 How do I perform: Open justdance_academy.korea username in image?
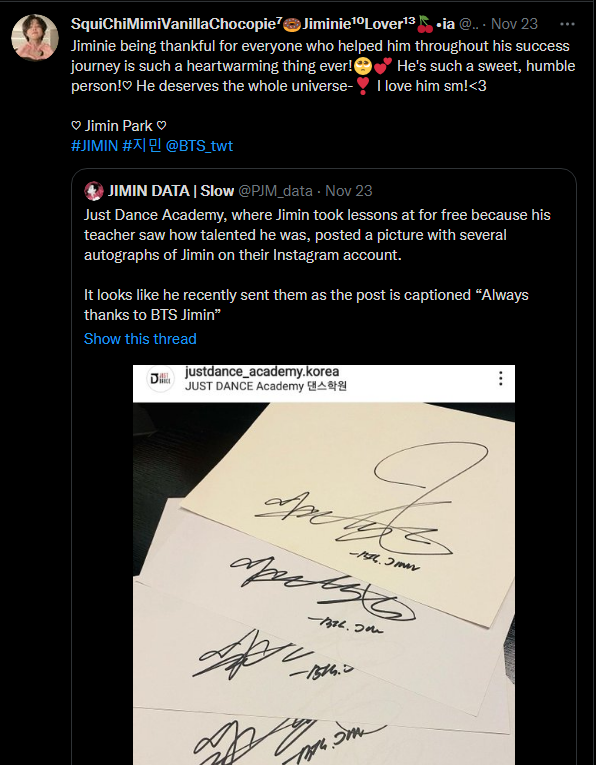[x=262, y=372]
